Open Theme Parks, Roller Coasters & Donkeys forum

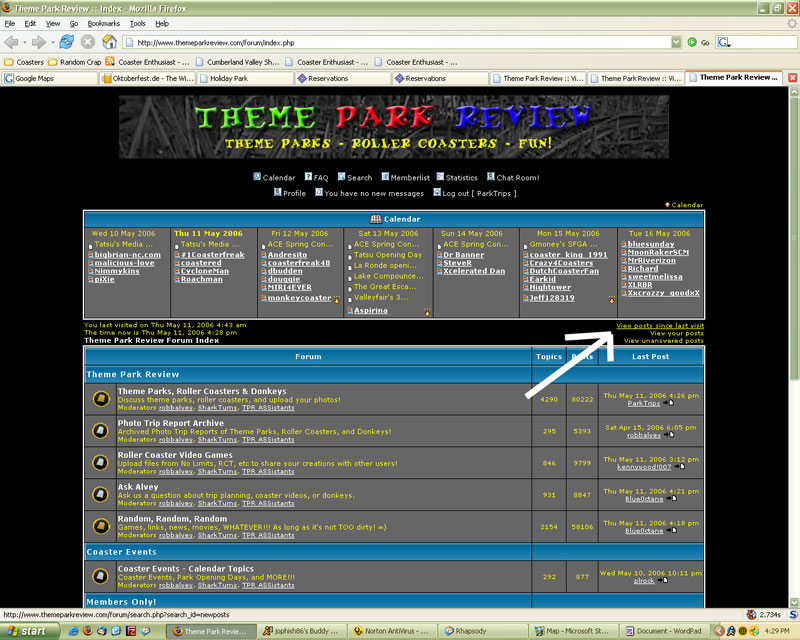click(x=202, y=391)
